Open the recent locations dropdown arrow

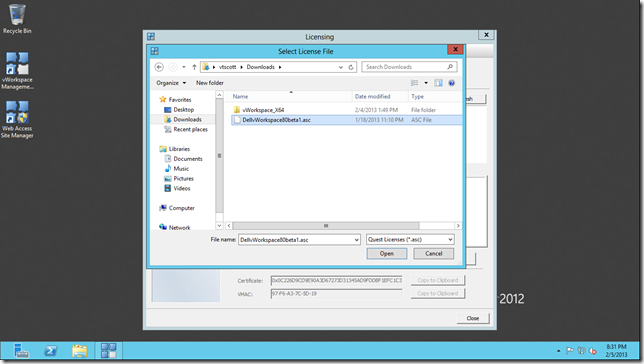(x=184, y=67)
